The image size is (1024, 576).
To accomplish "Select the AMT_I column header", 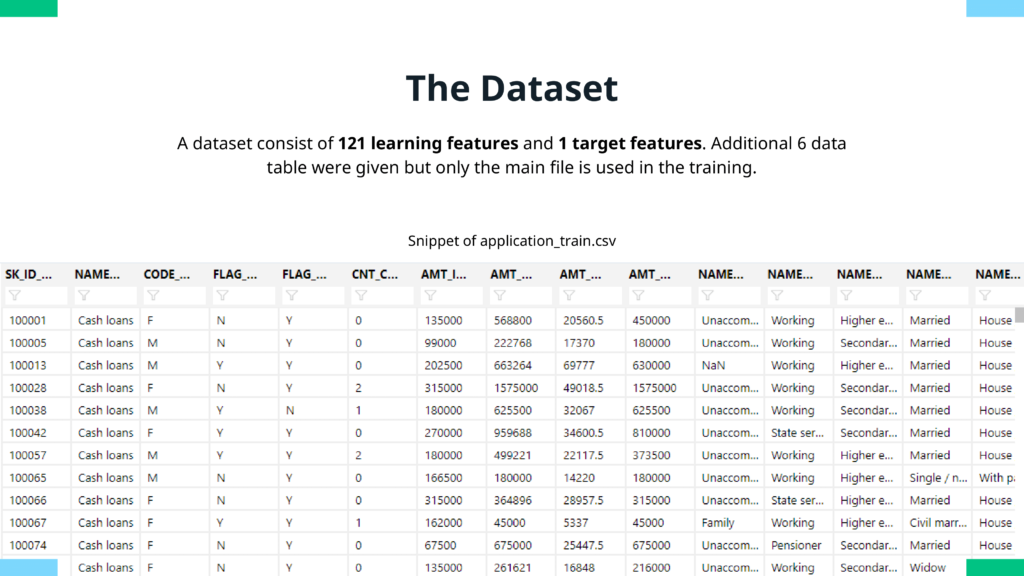I will pyautogui.click(x=443, y=274).
